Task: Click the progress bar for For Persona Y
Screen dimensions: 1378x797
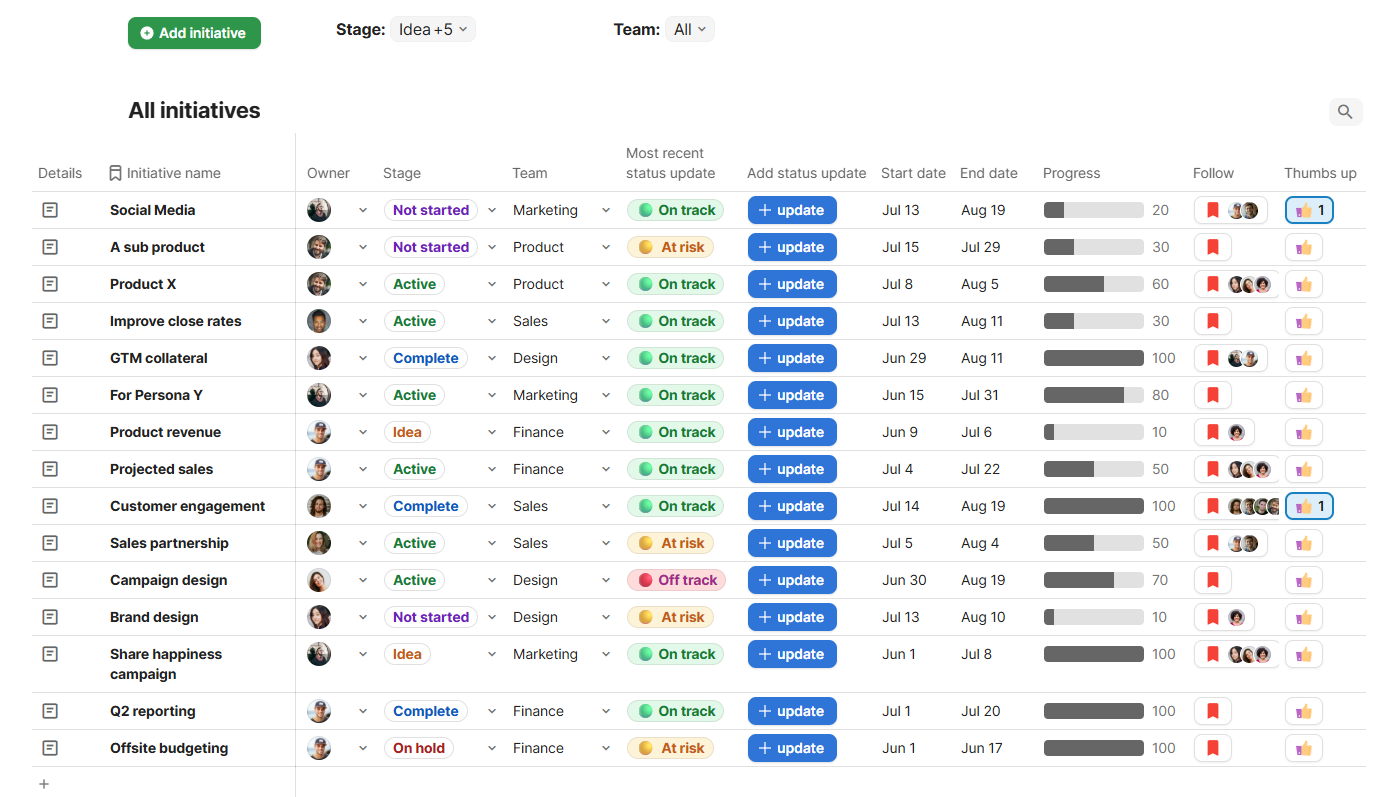Action: coord(1093,394)
